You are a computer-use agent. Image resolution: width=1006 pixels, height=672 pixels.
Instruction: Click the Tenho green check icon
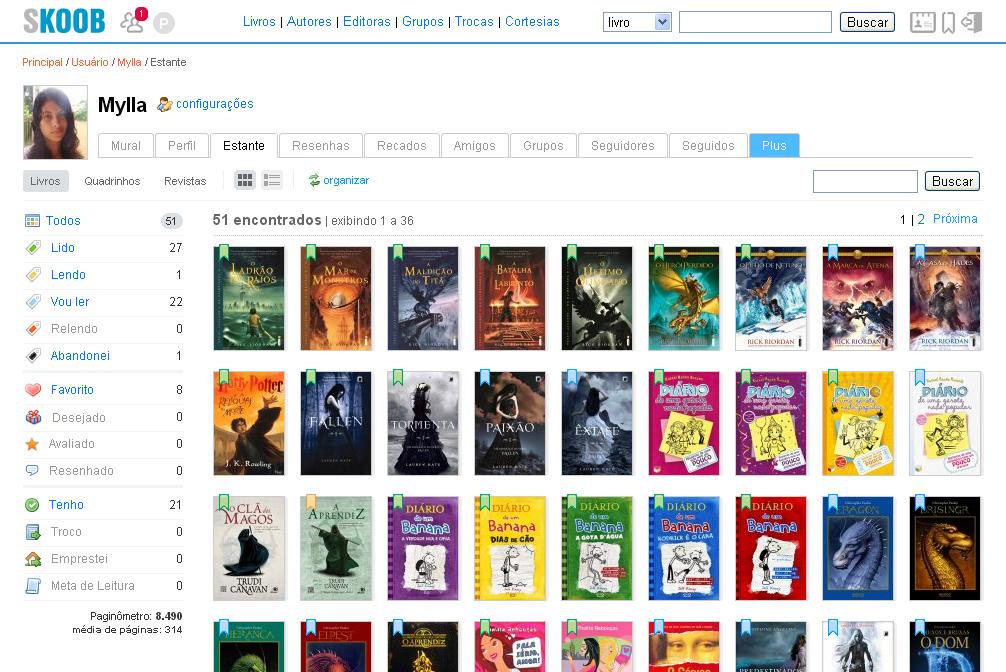(32, 505)
